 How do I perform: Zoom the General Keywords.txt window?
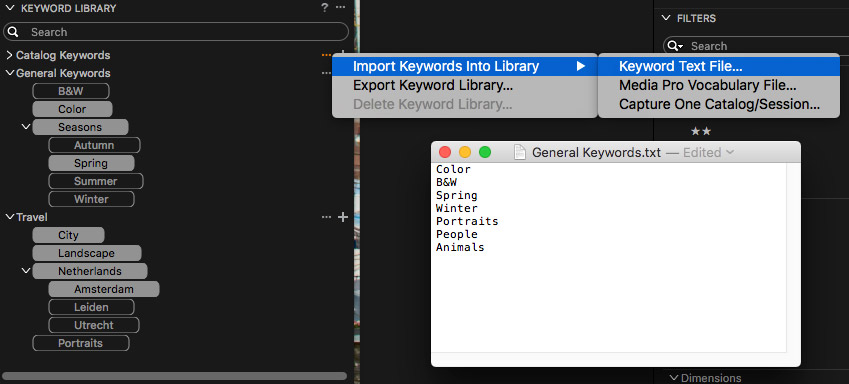pyautogui.click(x=485, y=152)
